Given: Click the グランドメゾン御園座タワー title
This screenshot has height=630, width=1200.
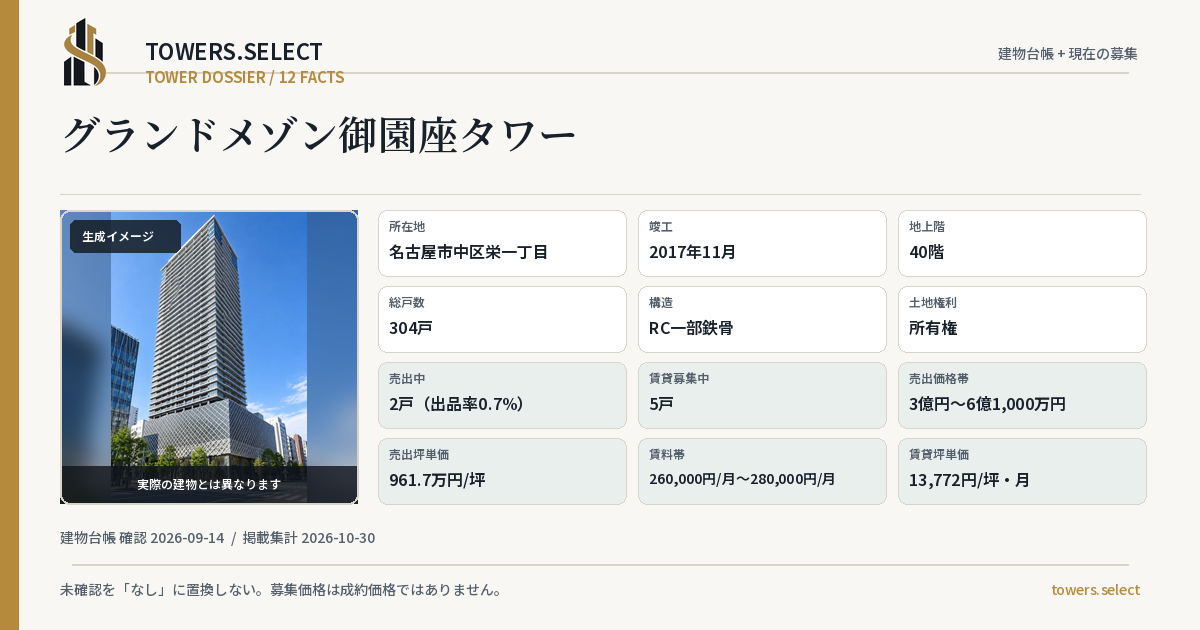Looking at the screenshot, I should 319,135.
